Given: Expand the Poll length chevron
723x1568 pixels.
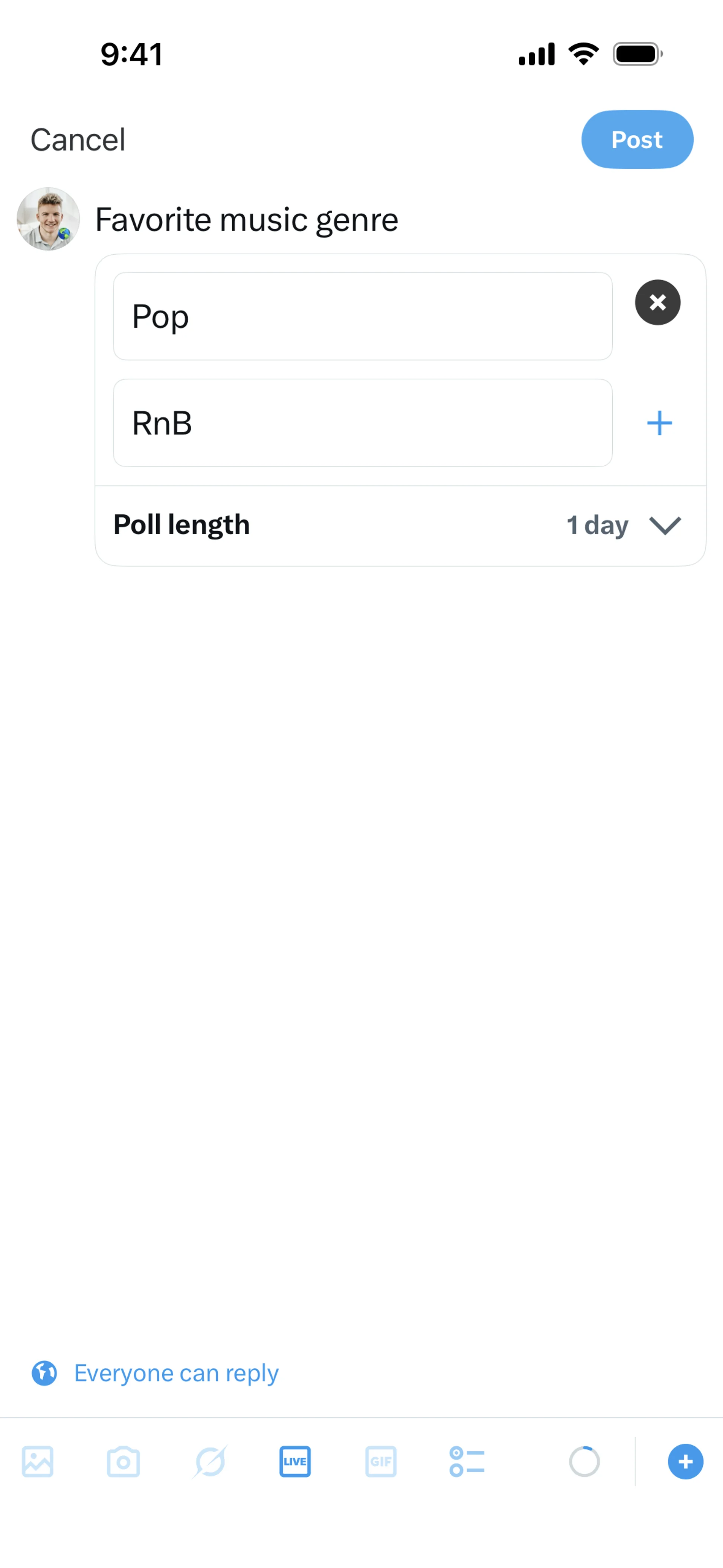Looking at the screenshot, I should click(665, 525).
